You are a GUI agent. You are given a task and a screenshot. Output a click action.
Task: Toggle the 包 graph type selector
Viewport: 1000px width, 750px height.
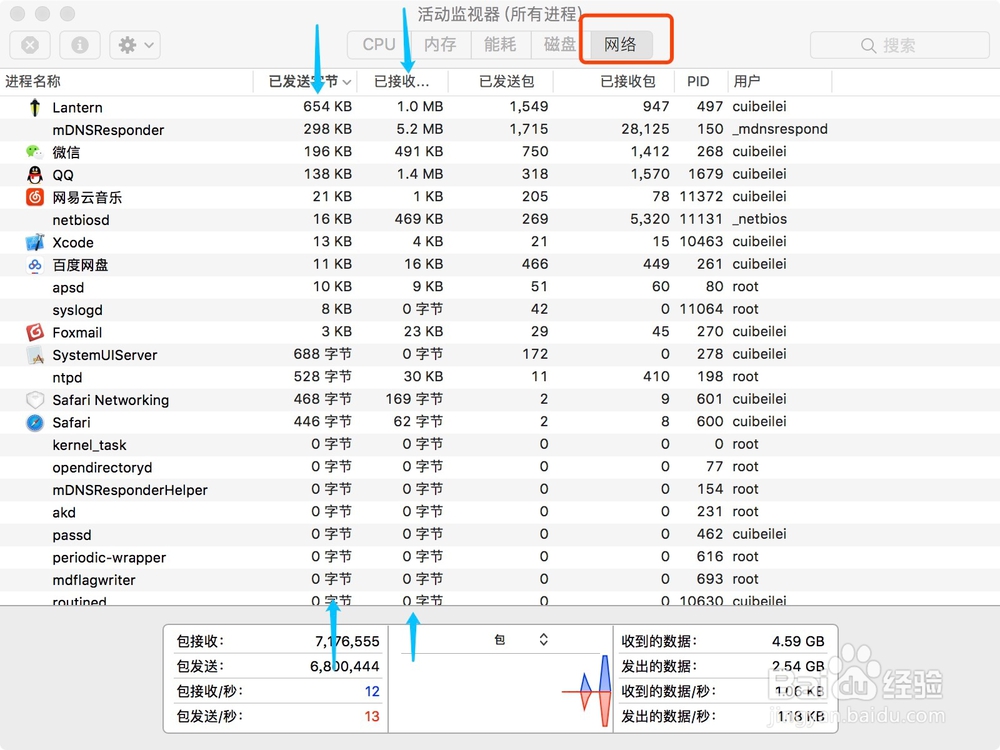click(x=521, y=640)
